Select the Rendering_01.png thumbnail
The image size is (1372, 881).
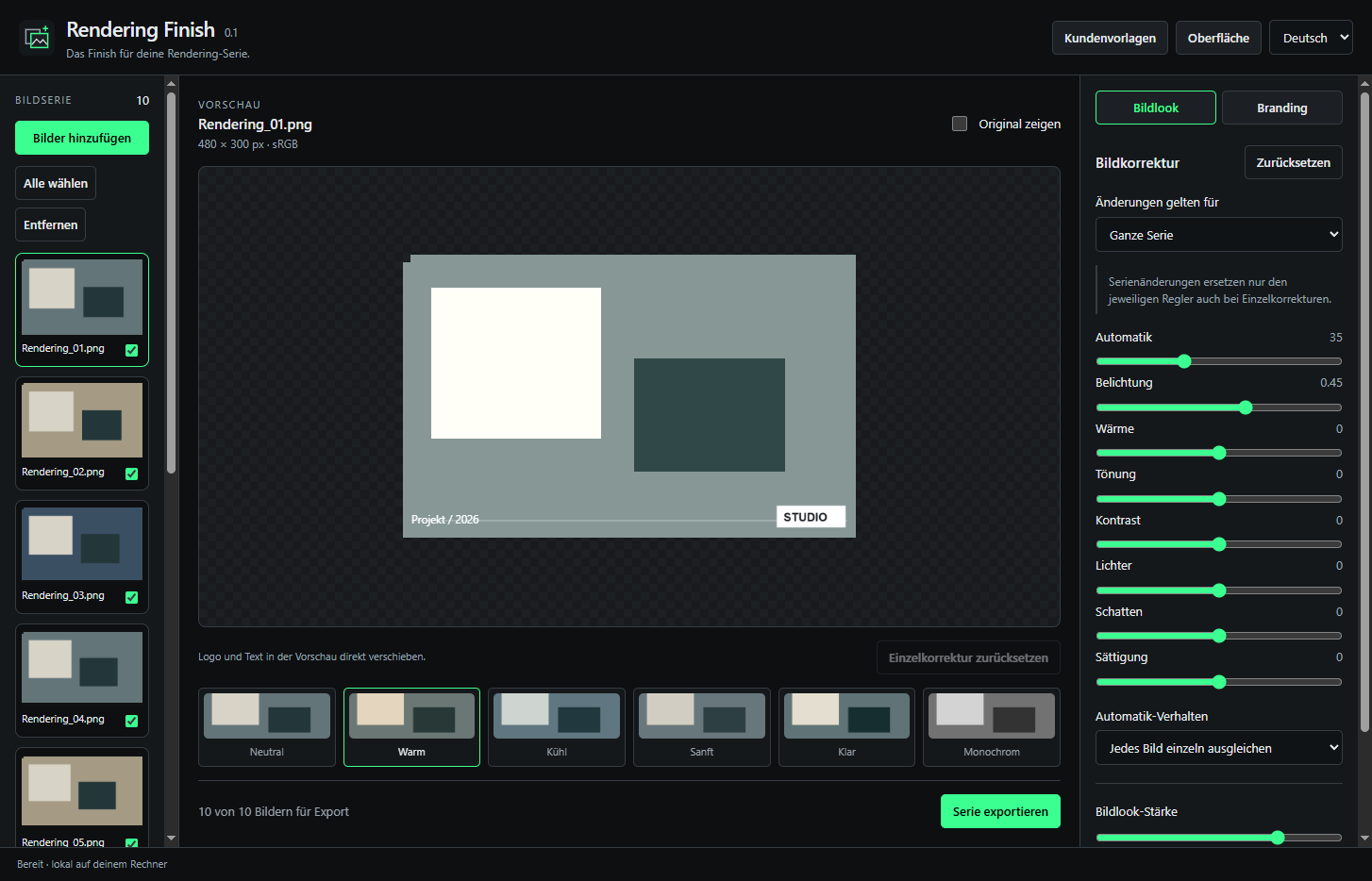point(82,297)
